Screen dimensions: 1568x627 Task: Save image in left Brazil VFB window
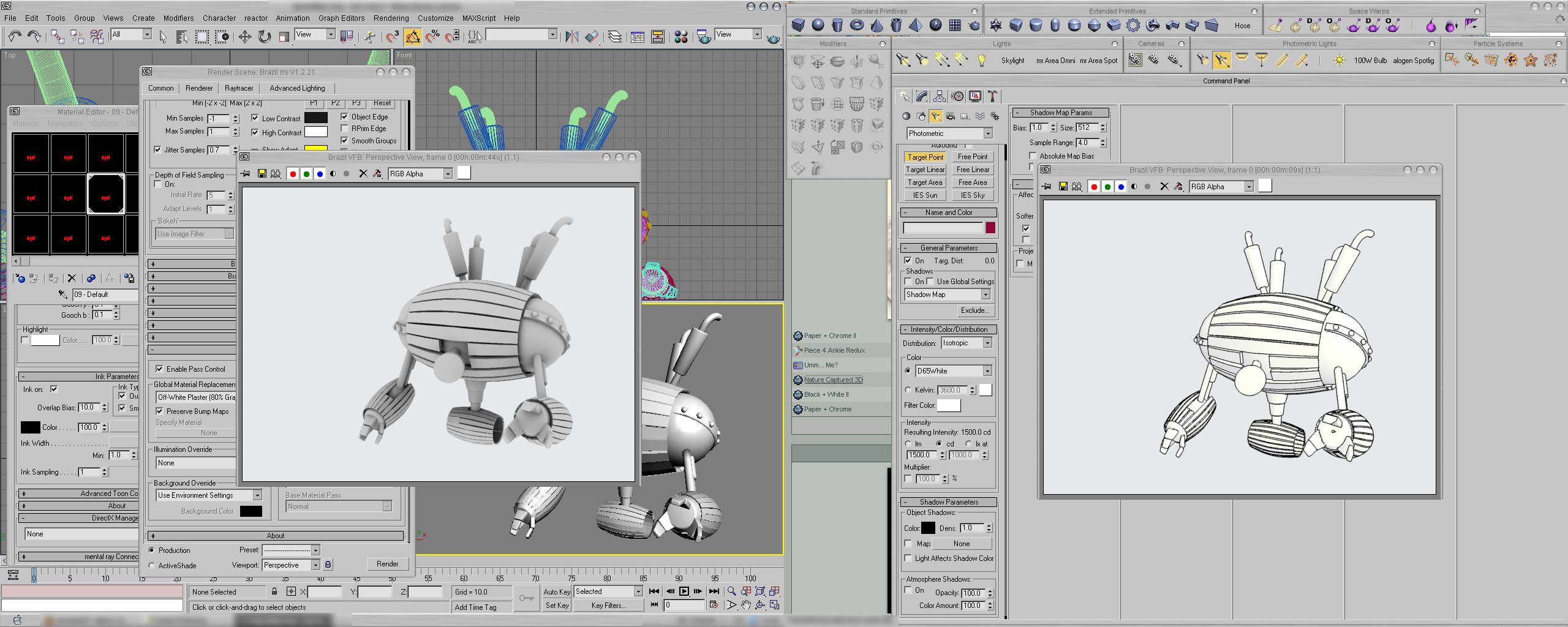coord(262,174)
